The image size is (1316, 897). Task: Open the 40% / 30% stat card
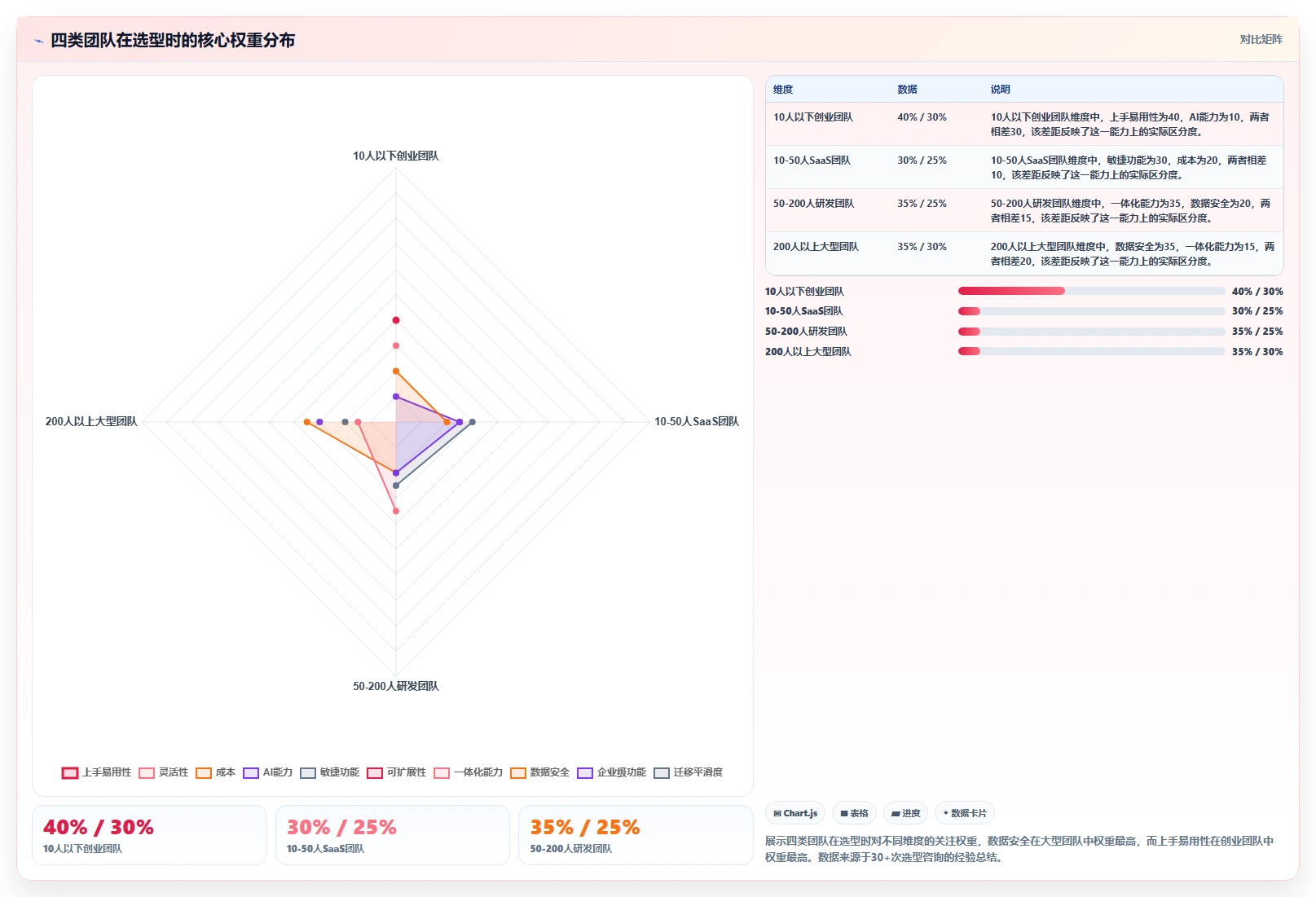pos(149,835)
